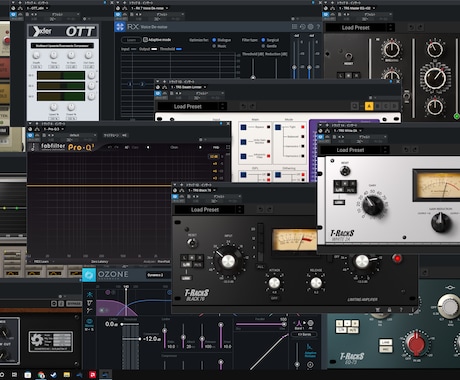The width and height of the screenshot is (460, 380).
Task: Open Steam from the taskbar
Action: coord(54,375)
